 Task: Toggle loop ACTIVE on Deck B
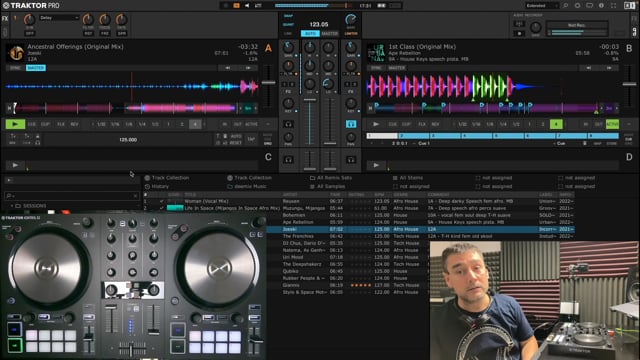(x=612, y=124)
